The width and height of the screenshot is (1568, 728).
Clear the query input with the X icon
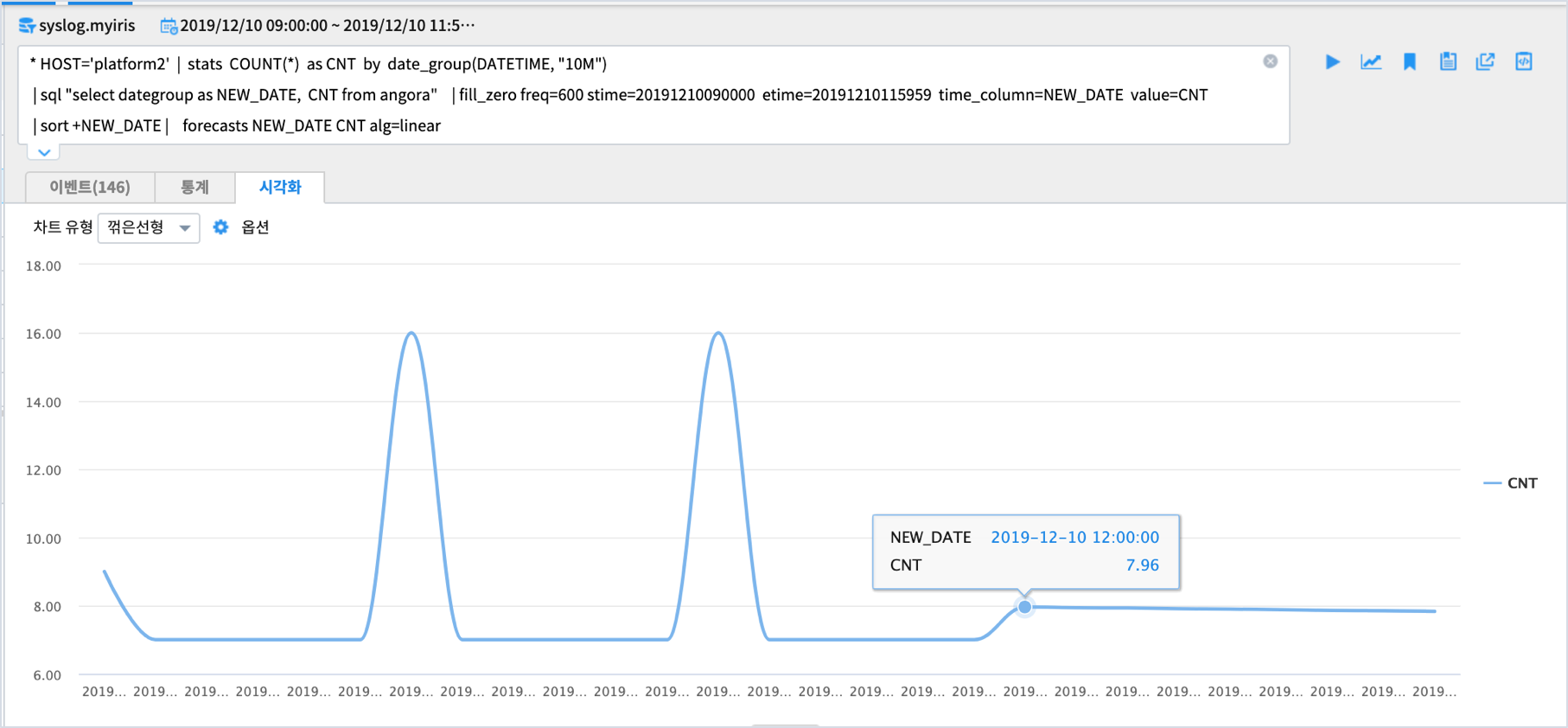[1270, 61]
